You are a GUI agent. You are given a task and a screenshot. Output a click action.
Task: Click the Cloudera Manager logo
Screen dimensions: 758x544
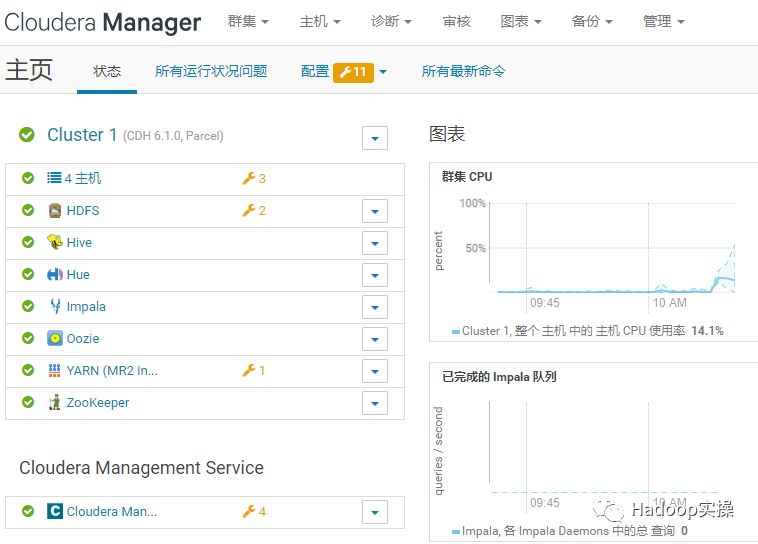pos(102,22)
